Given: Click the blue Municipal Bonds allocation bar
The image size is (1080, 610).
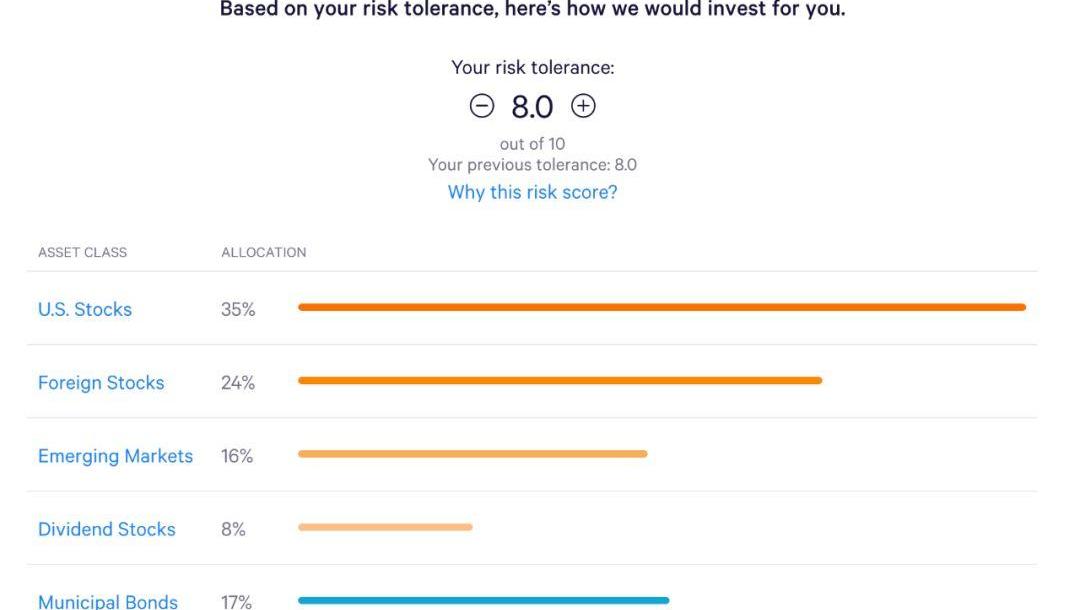Looking at the screenshot, I should click(x=483, y=600).
